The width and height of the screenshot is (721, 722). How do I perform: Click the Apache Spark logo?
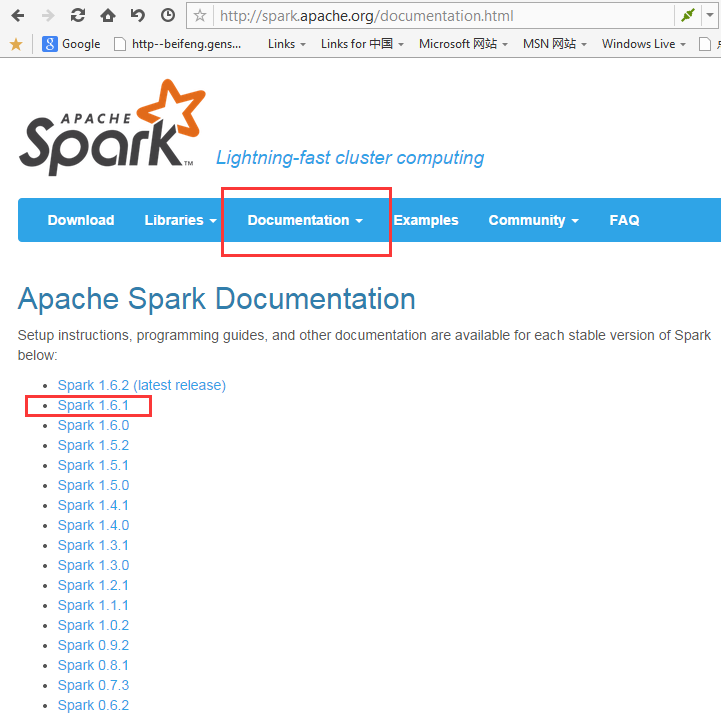click(112, 128)
